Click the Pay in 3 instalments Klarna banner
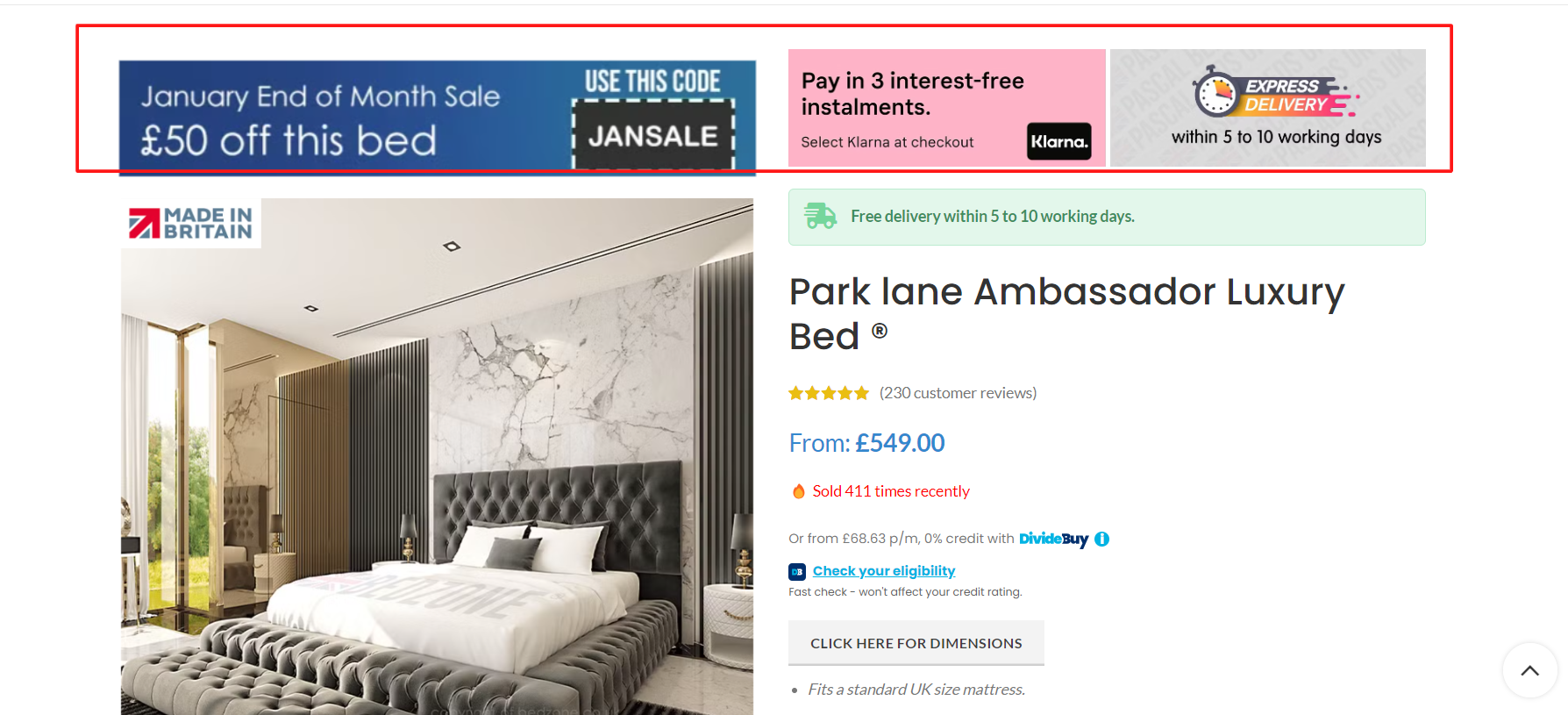The width and height of the screenshot is (1568, 715). point(947,108)
